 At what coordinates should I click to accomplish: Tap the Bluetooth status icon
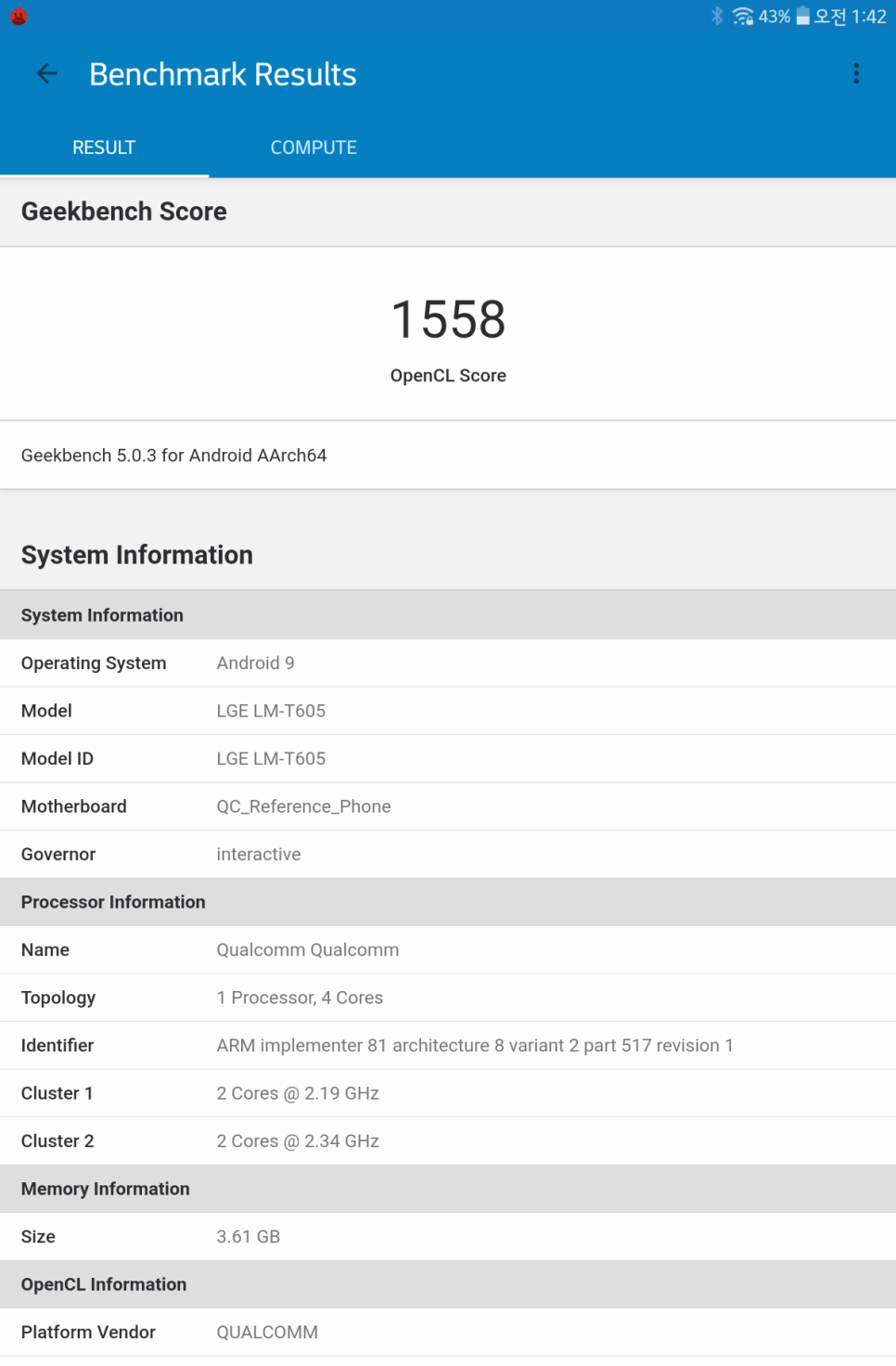717,16
